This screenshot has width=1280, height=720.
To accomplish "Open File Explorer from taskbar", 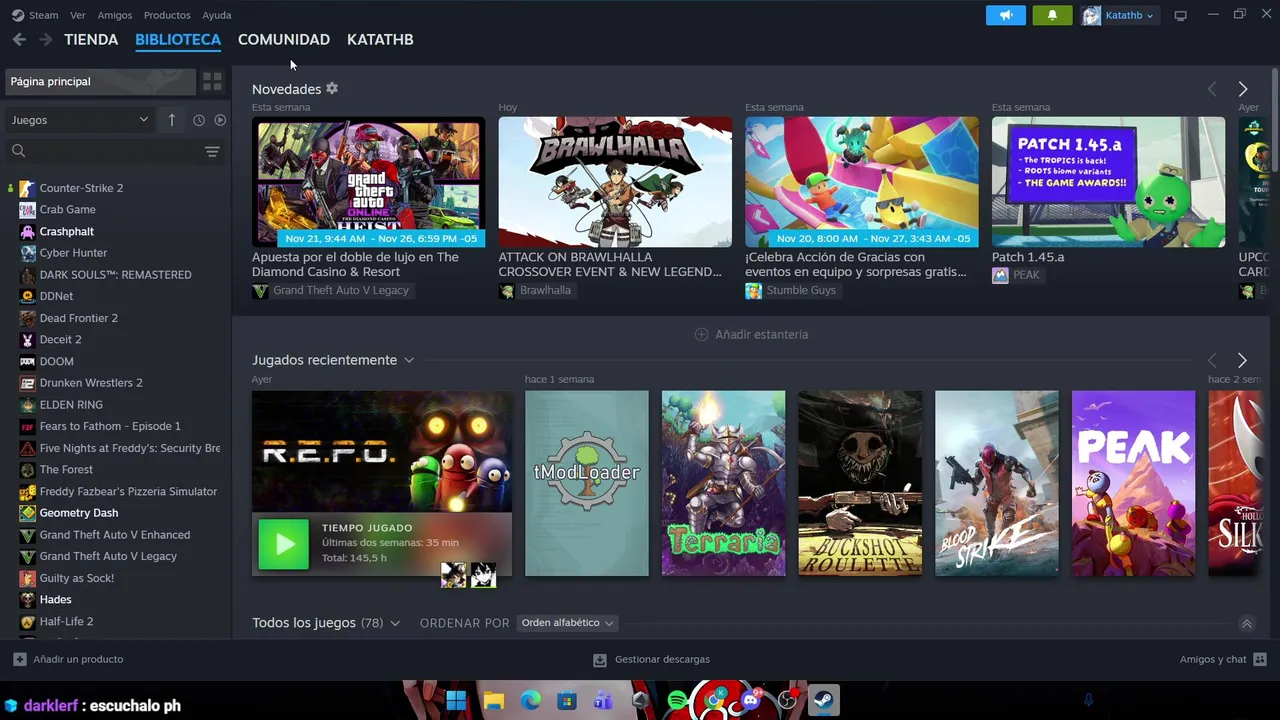I will pyautogui.click(x=493, y=700).
